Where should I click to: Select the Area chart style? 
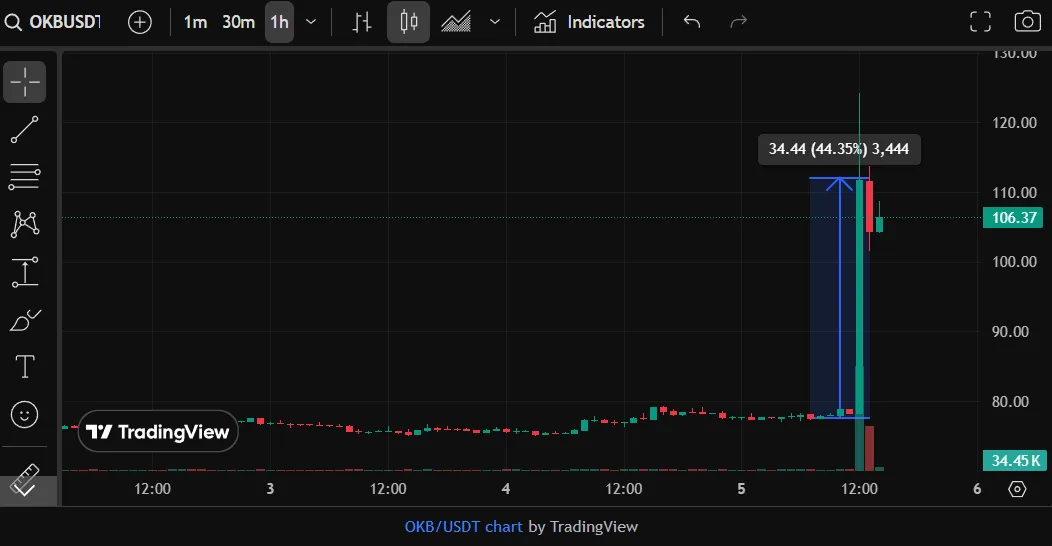click(x=456, y=22)
